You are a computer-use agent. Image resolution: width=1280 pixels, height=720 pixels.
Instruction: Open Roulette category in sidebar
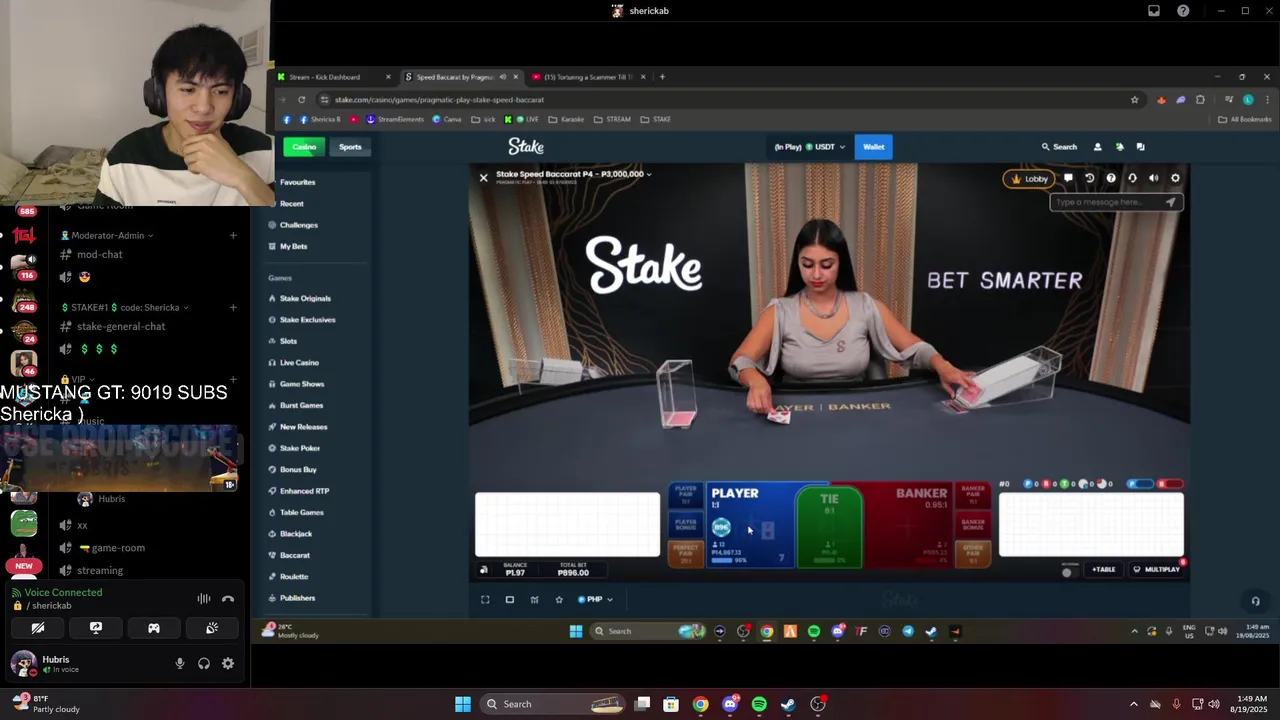point(293,576)
